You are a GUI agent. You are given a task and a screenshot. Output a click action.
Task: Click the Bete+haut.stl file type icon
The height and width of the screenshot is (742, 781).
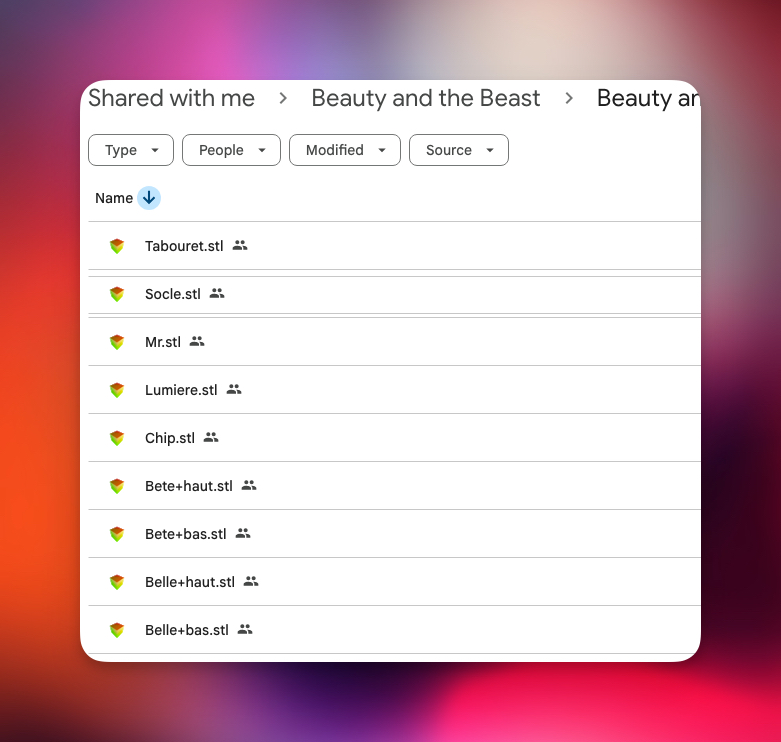117,486
